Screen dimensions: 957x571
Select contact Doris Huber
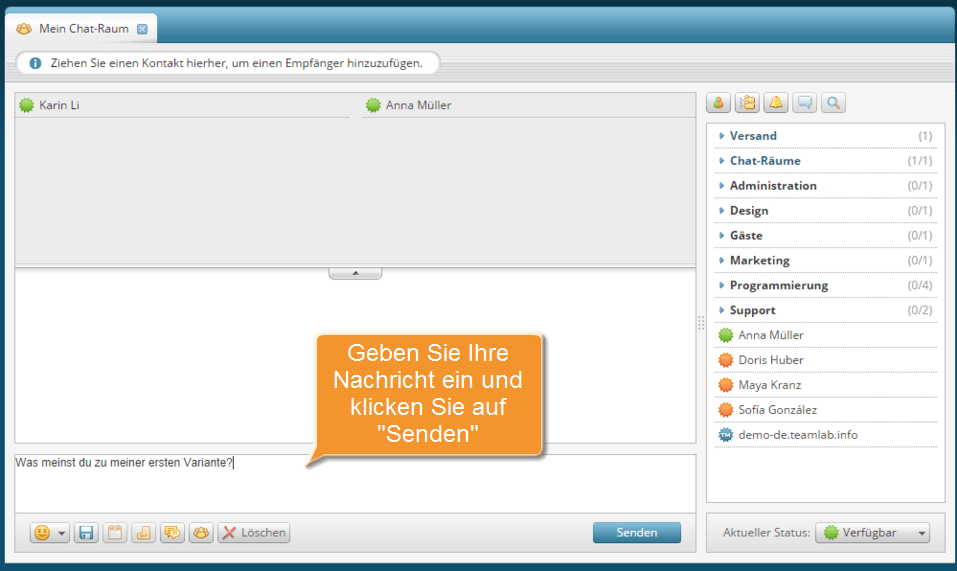point(825,361)
